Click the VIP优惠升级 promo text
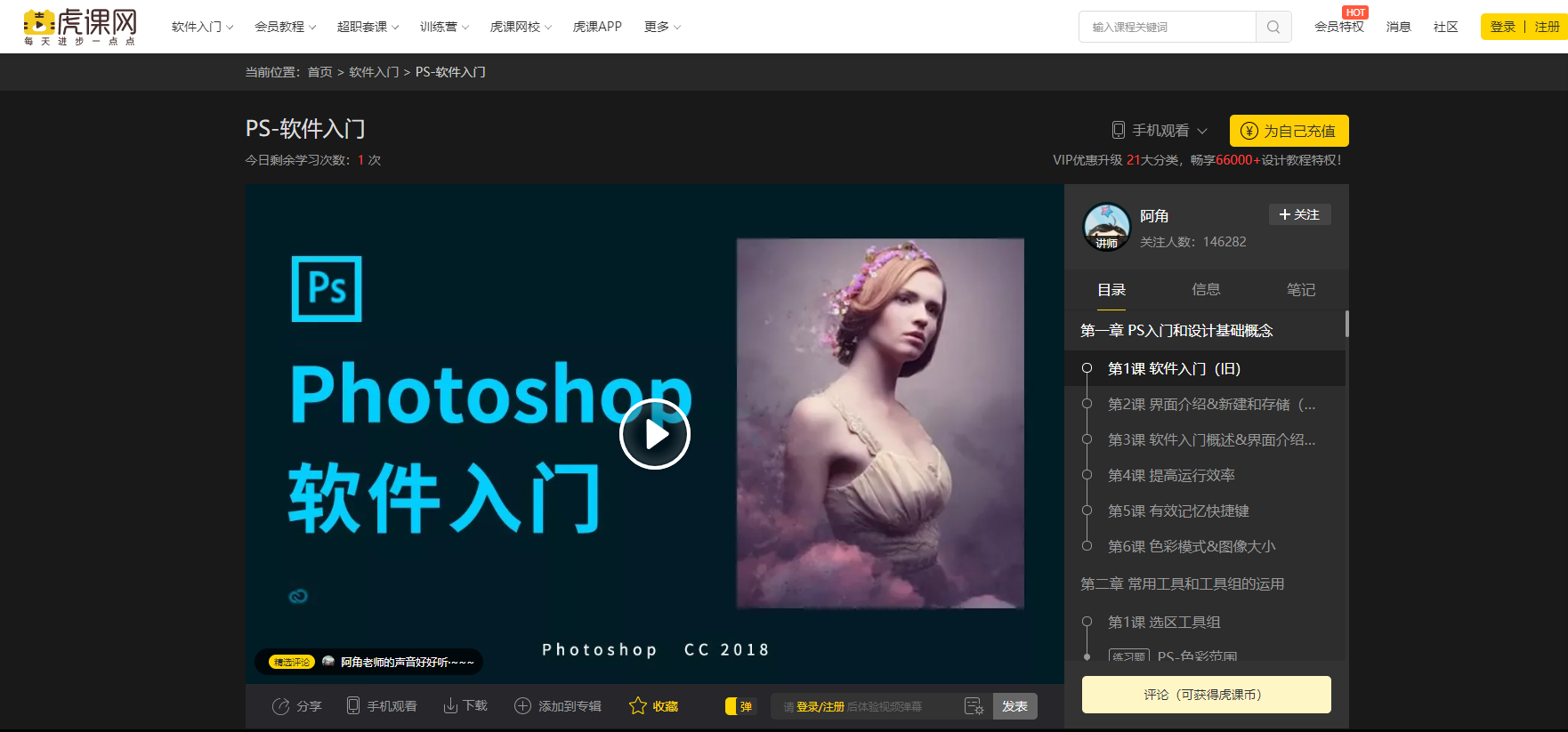Image resolution: width=1568 pixels, height=732 pixels. [1197, 160]
